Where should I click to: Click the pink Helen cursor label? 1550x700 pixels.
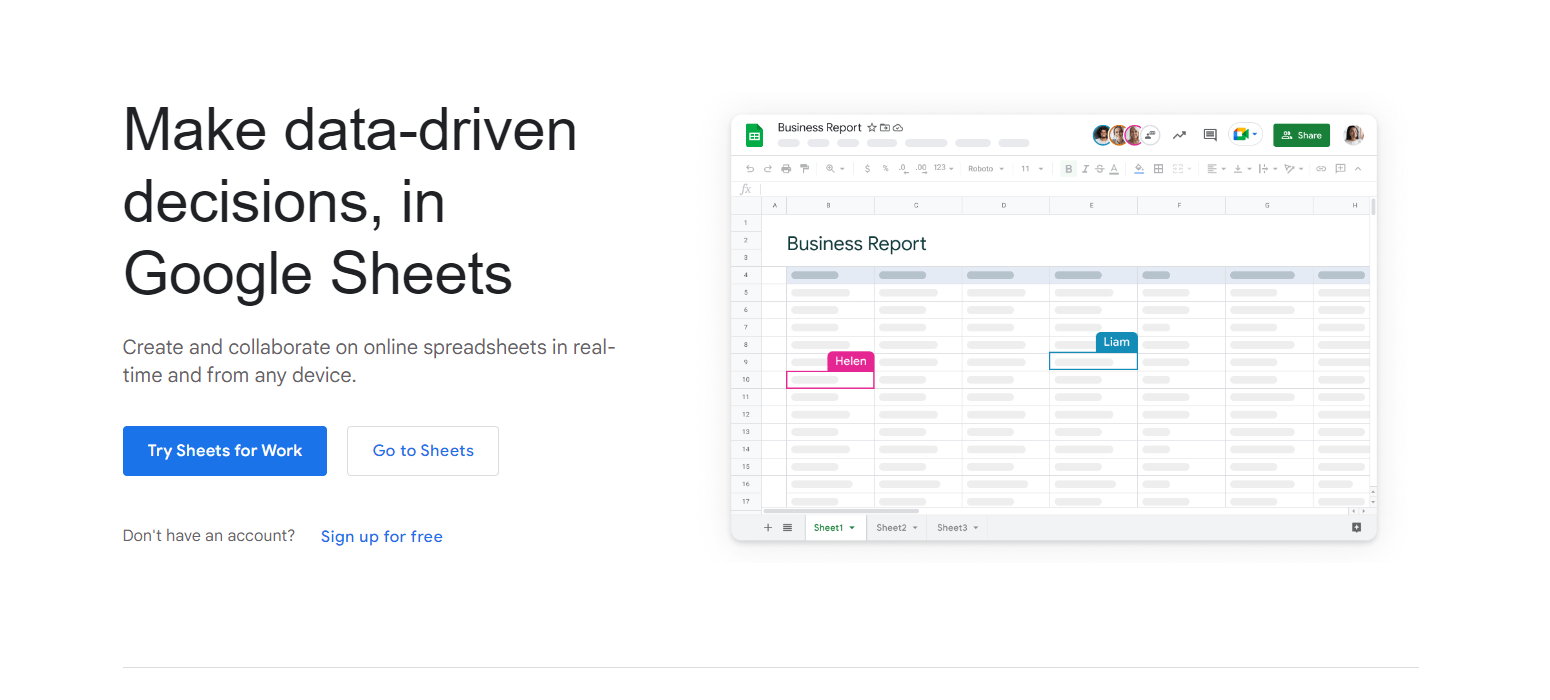pos(851,361)
